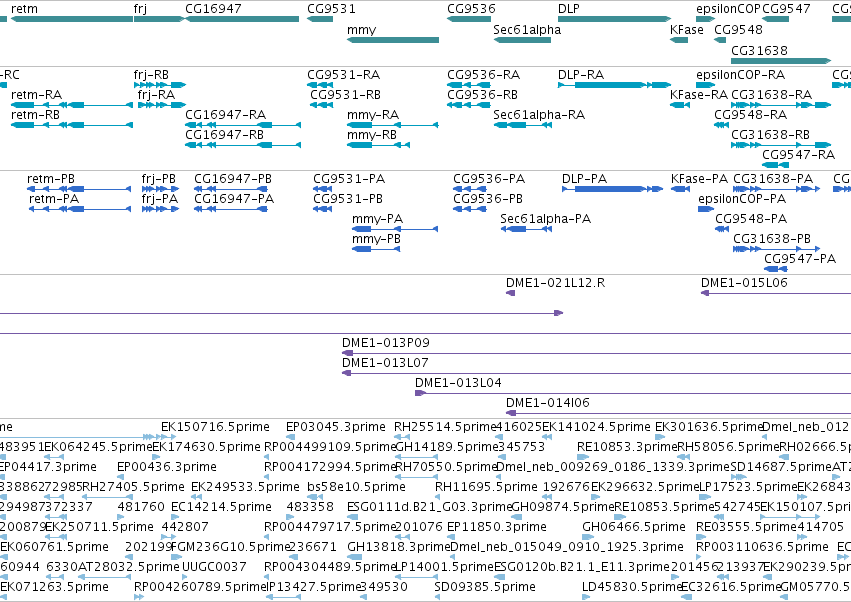The height and width of the screenshot is (602, 851).
Task: Click the epsilonCOP-PA protein feature
Action: point(706,209)
